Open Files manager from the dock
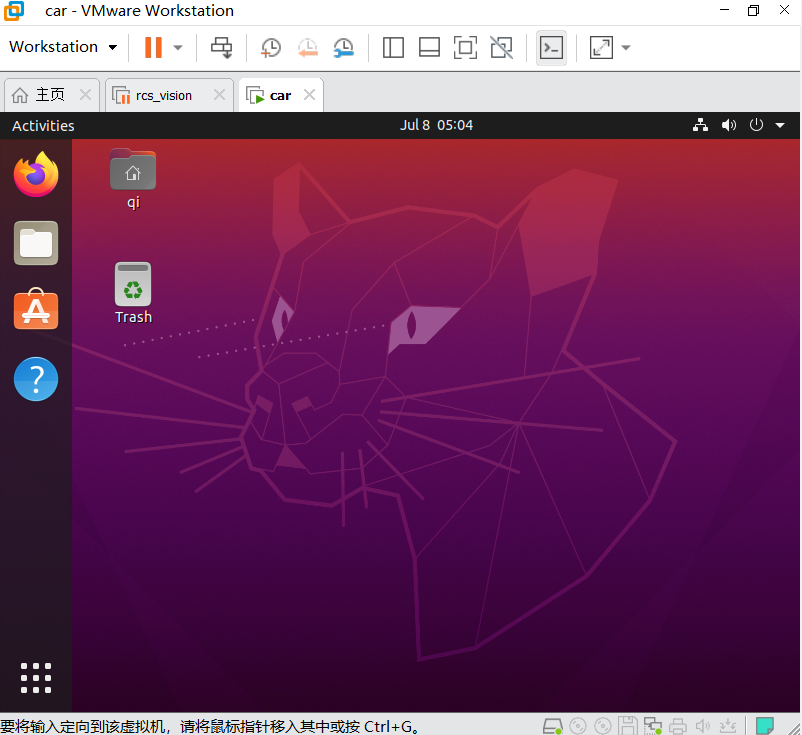The height and width of the screenshot is (735, 802). click(x=36, y=243)
